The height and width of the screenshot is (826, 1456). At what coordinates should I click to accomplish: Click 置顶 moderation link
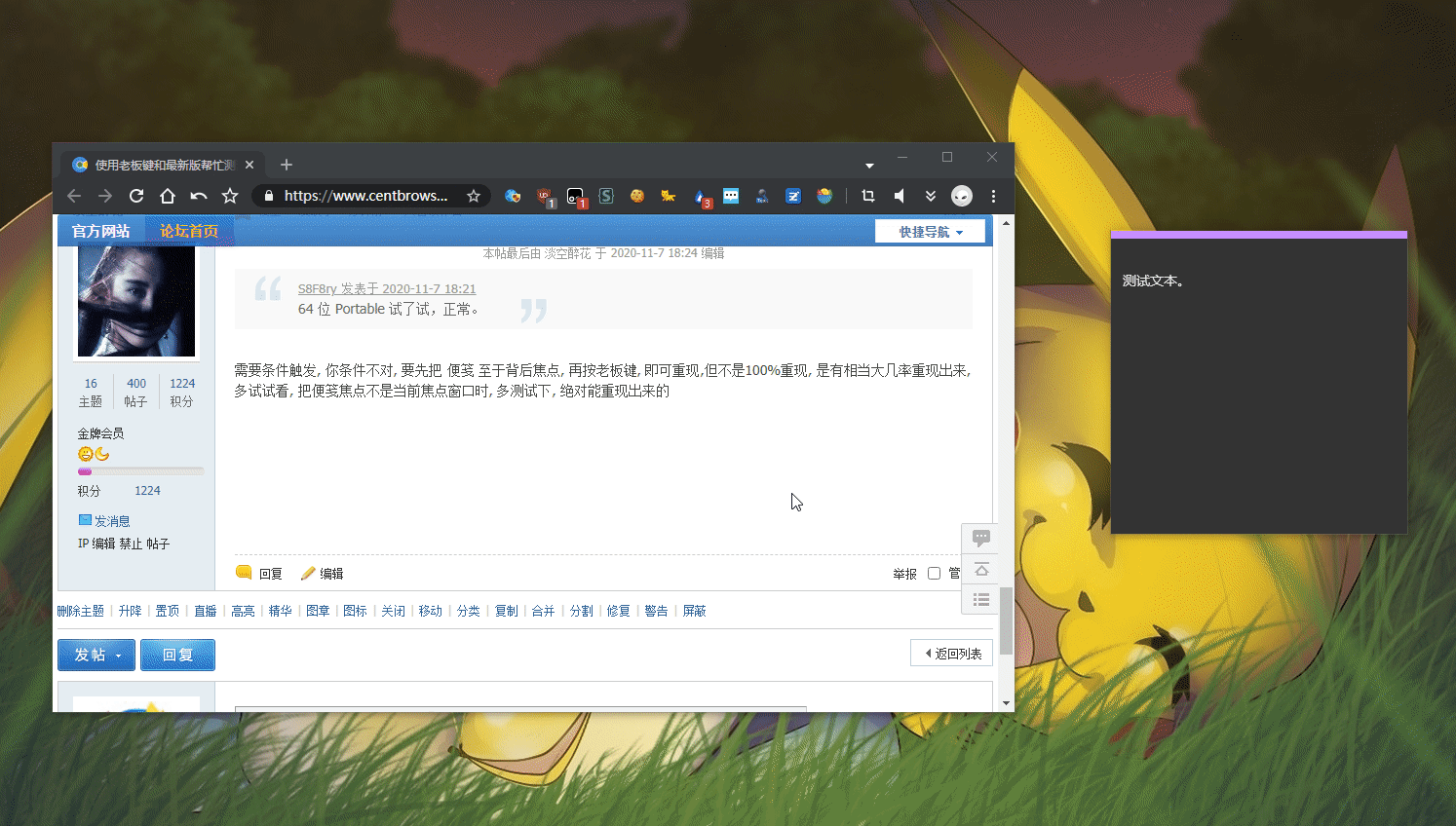[x=168, y=611]
